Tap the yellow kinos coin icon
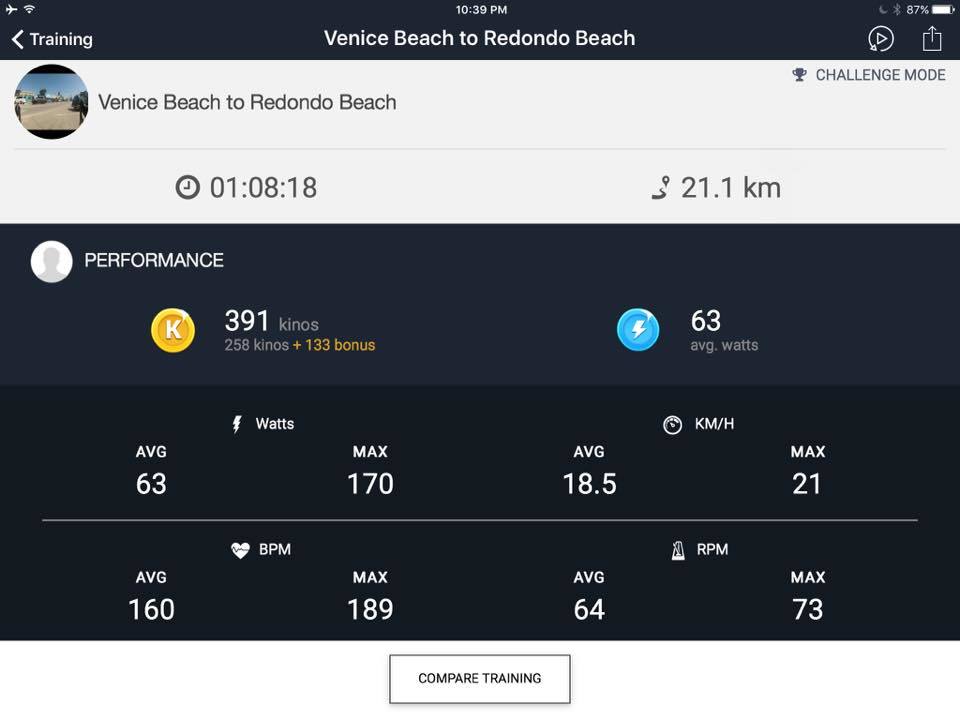Image resolution: width=960 pixels, height=720 pixels. point(173,330)
